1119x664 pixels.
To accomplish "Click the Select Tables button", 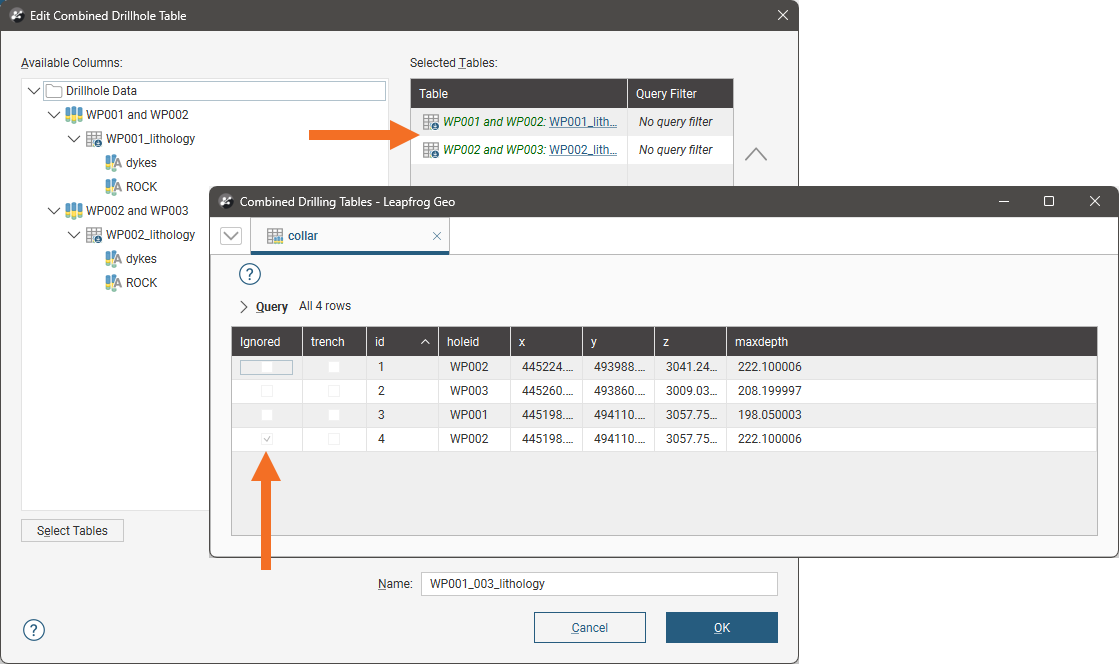I will 72,530.
